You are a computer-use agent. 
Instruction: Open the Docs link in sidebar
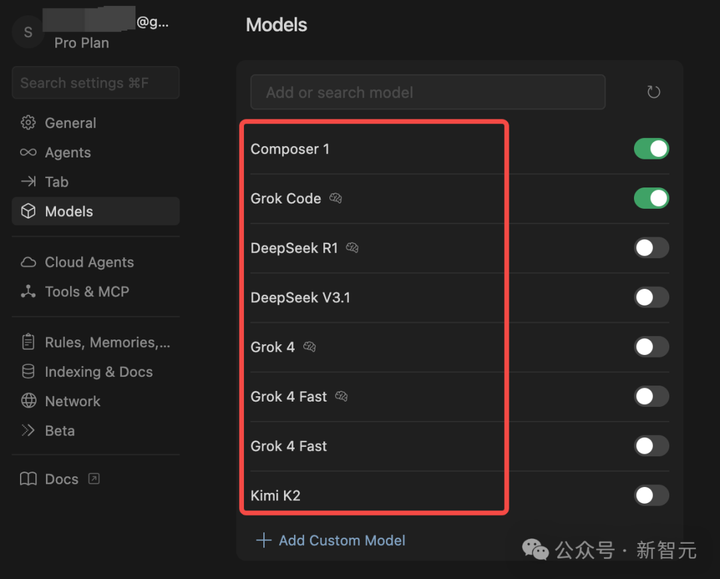61,479
